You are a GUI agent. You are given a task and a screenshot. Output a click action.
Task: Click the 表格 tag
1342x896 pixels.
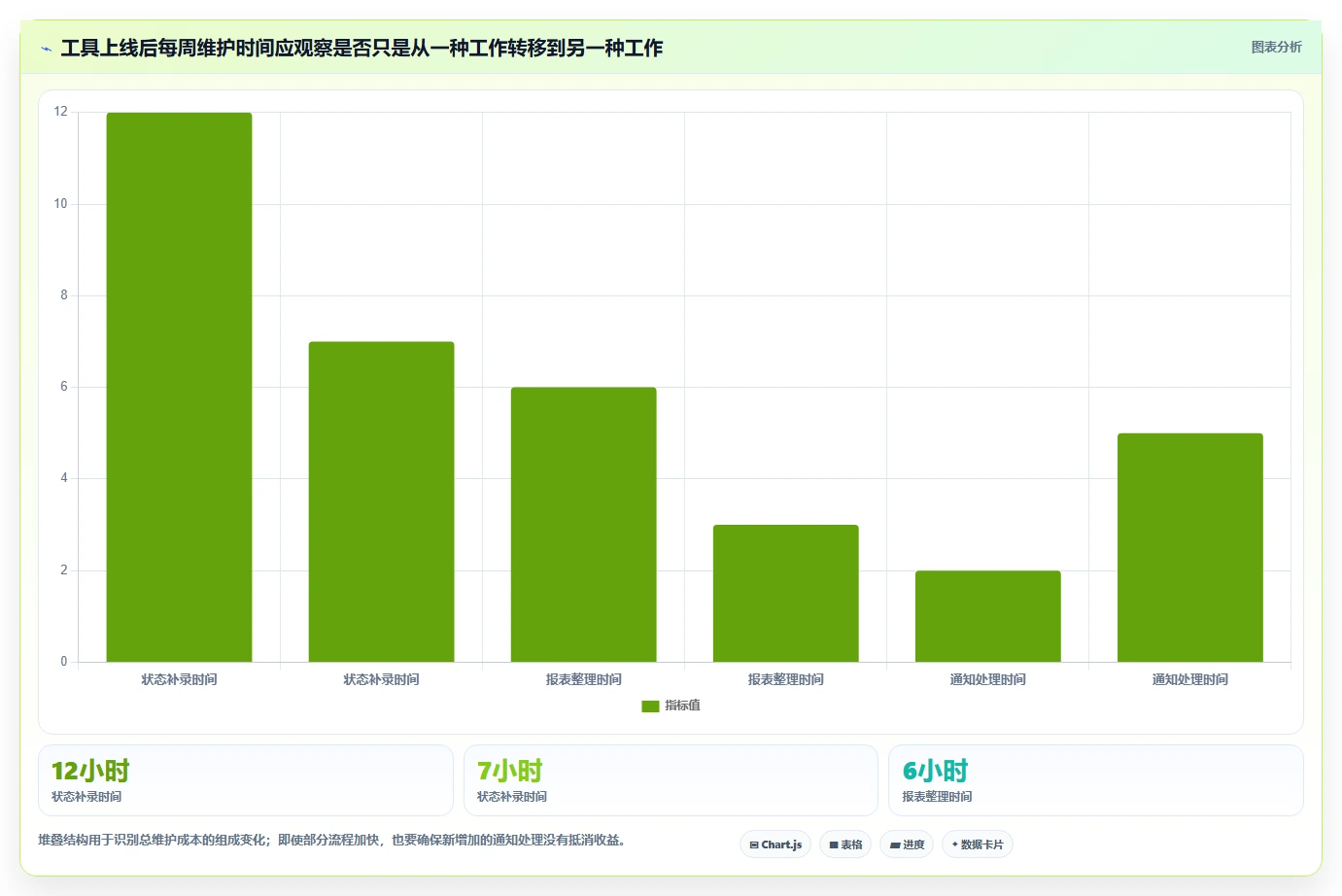point(845,844)
